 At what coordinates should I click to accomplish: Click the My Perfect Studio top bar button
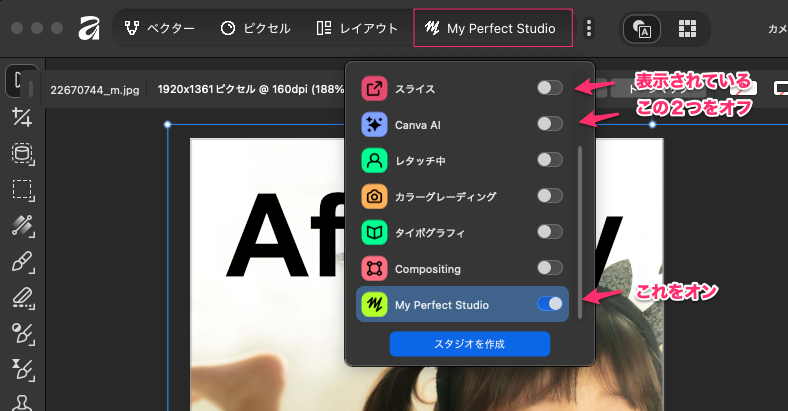point(492,29)
